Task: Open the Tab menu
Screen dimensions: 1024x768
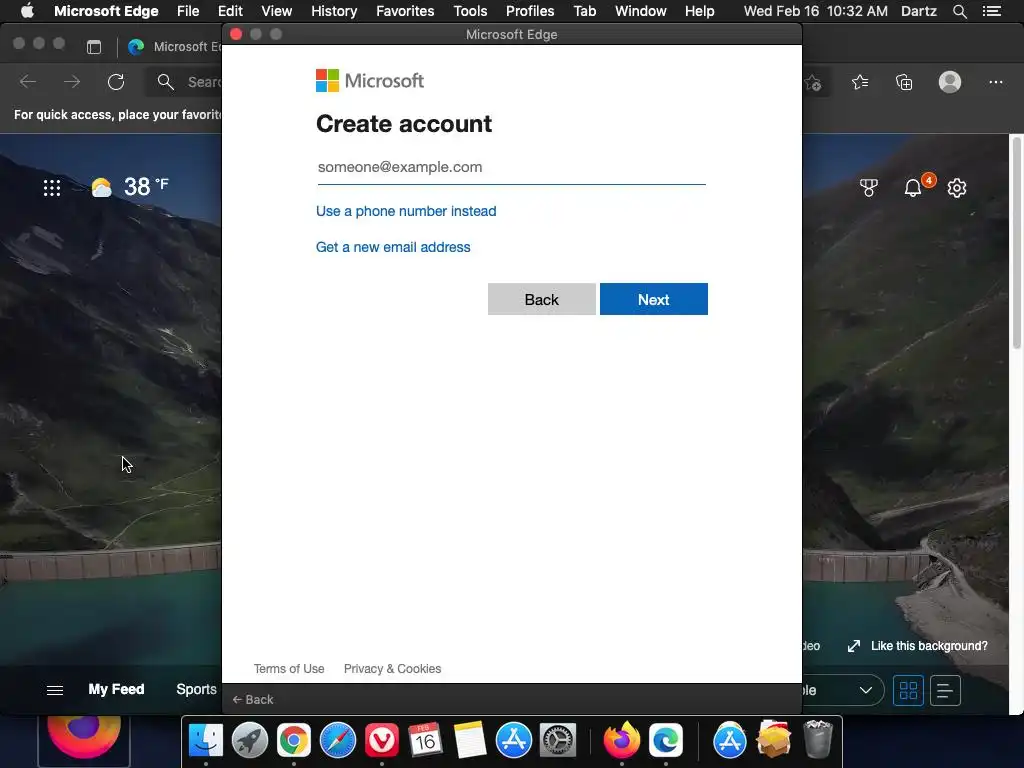Action: [584, 11]
